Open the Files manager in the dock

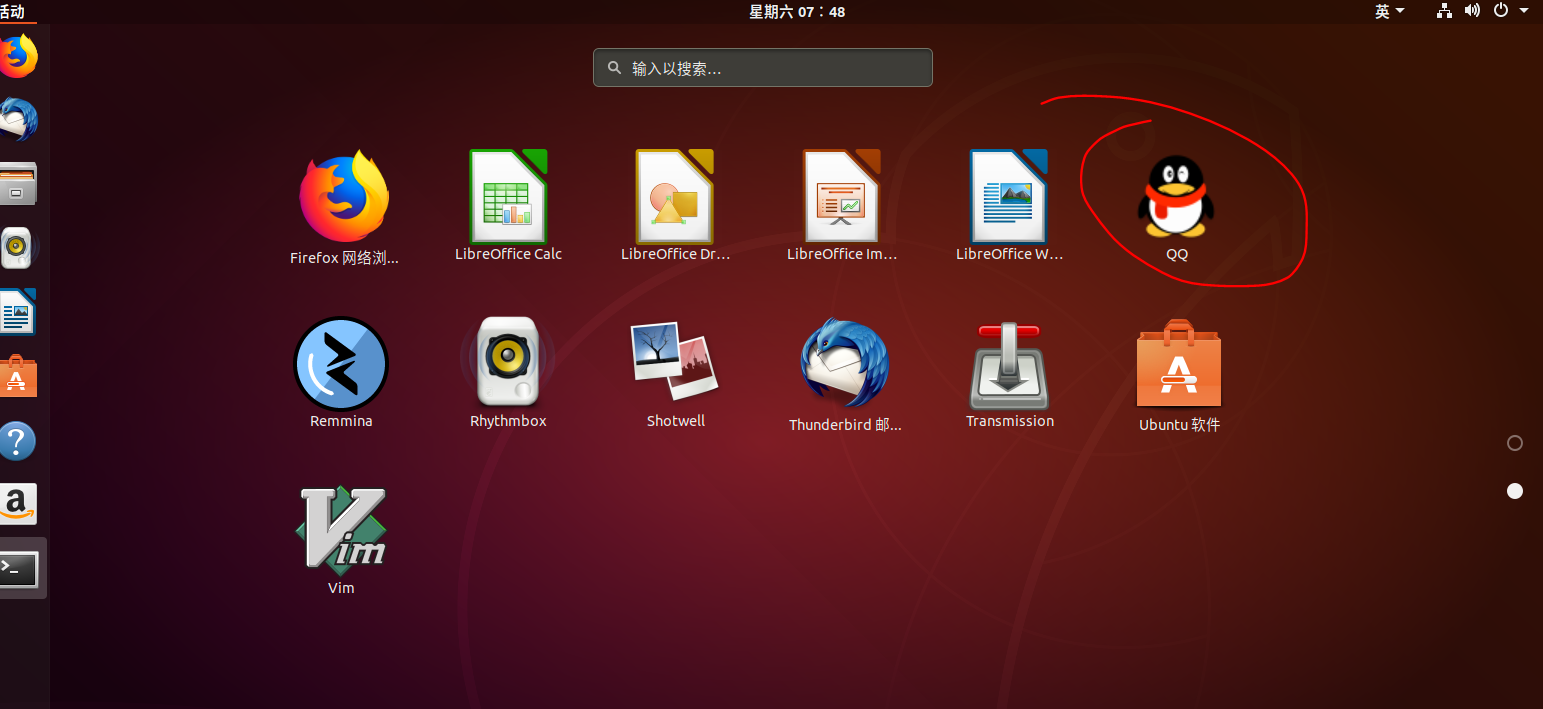point(18,184)
